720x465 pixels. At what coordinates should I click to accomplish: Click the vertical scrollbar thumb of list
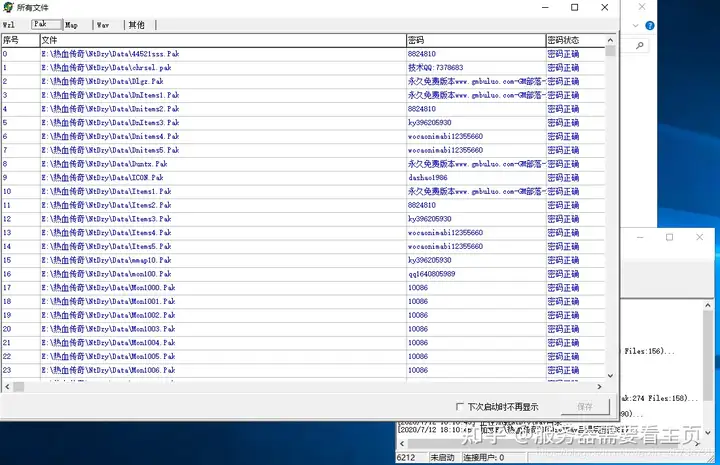[x=610, y=51]
